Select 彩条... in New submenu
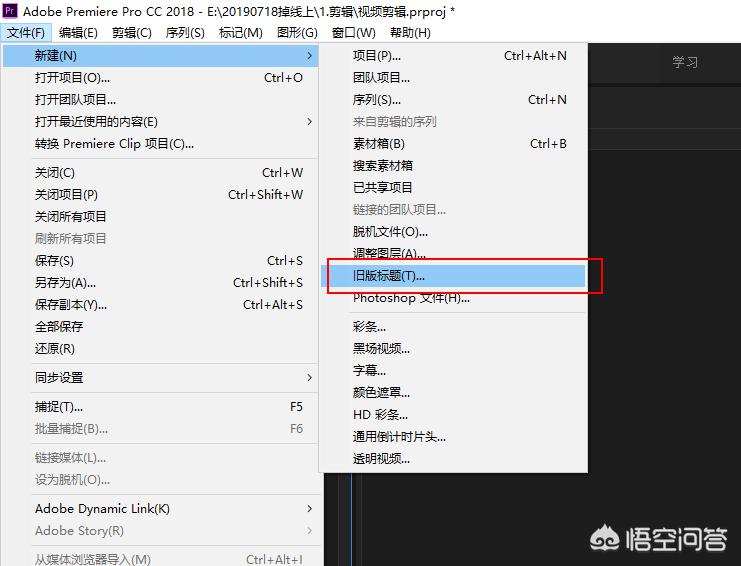Viewport: 741px width, 566px height. [x=453, y=326]
